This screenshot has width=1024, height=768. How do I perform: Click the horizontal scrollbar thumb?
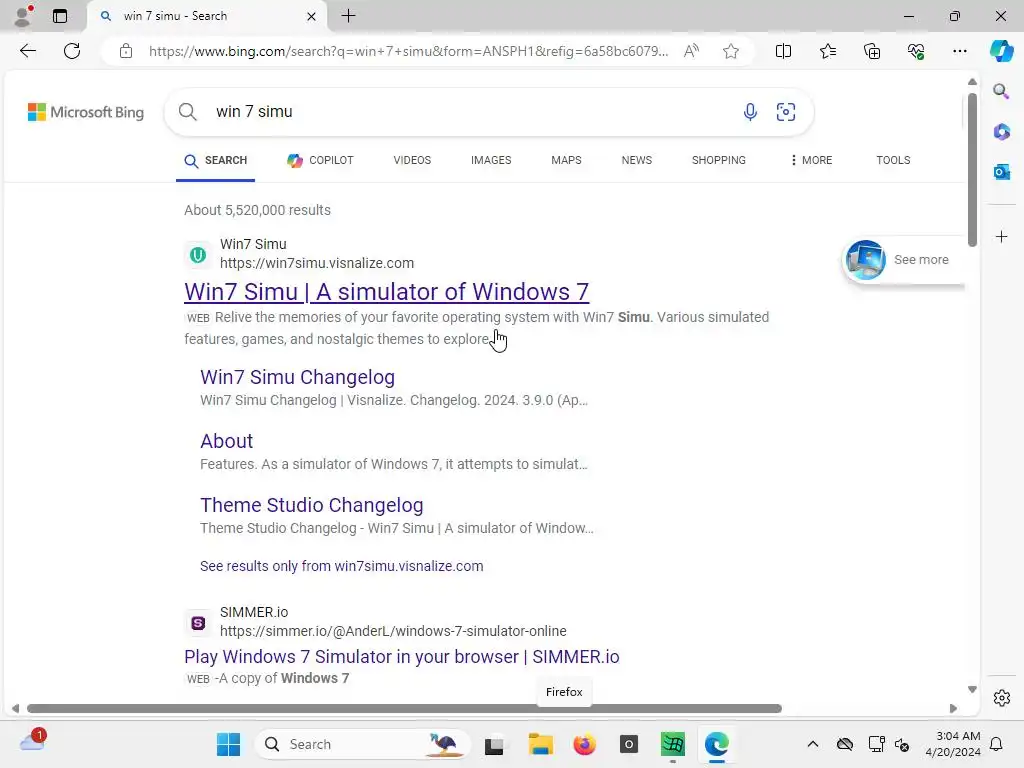(404, 709)
